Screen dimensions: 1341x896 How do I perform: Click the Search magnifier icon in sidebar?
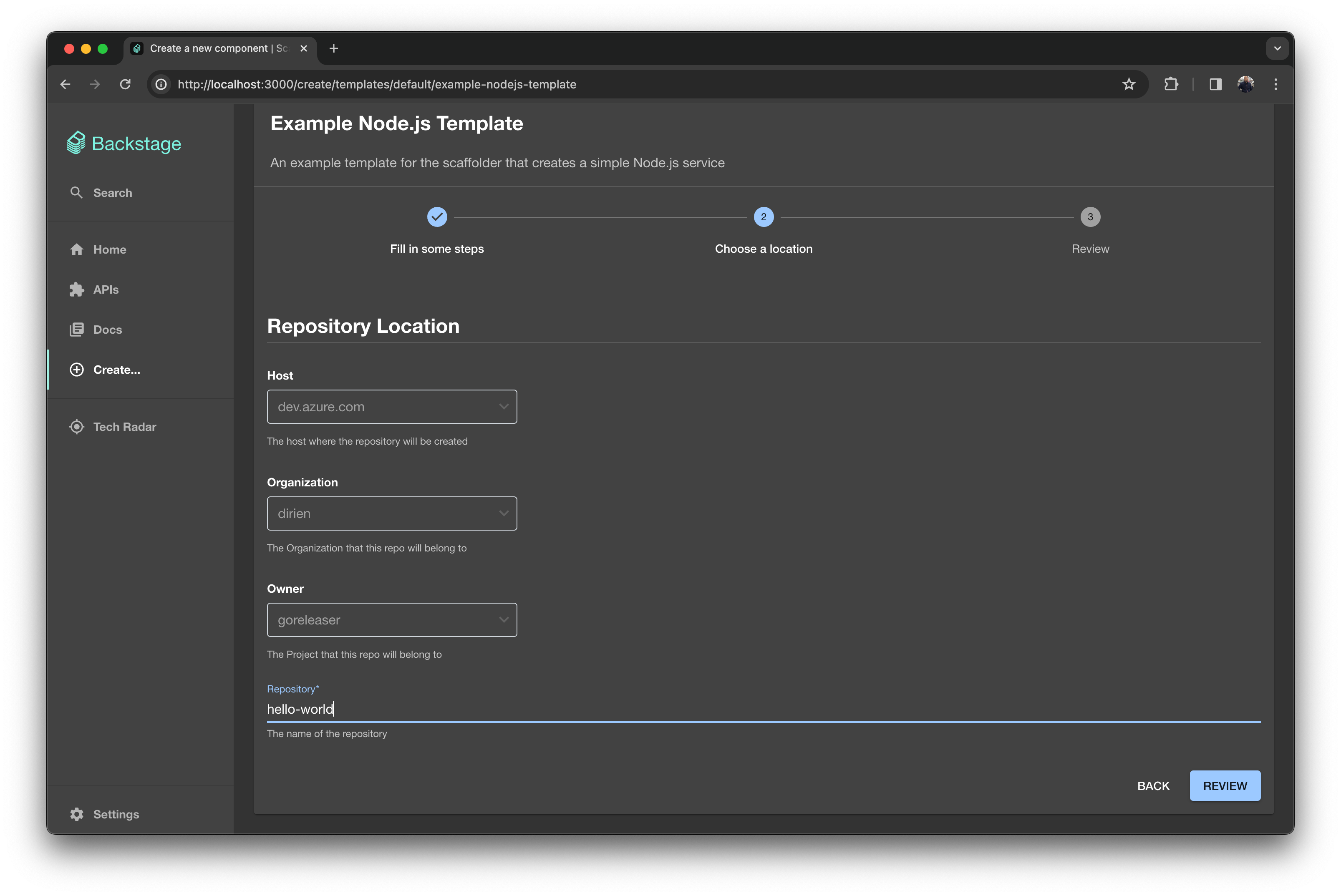pyautogui.click(x=76, y=193)
